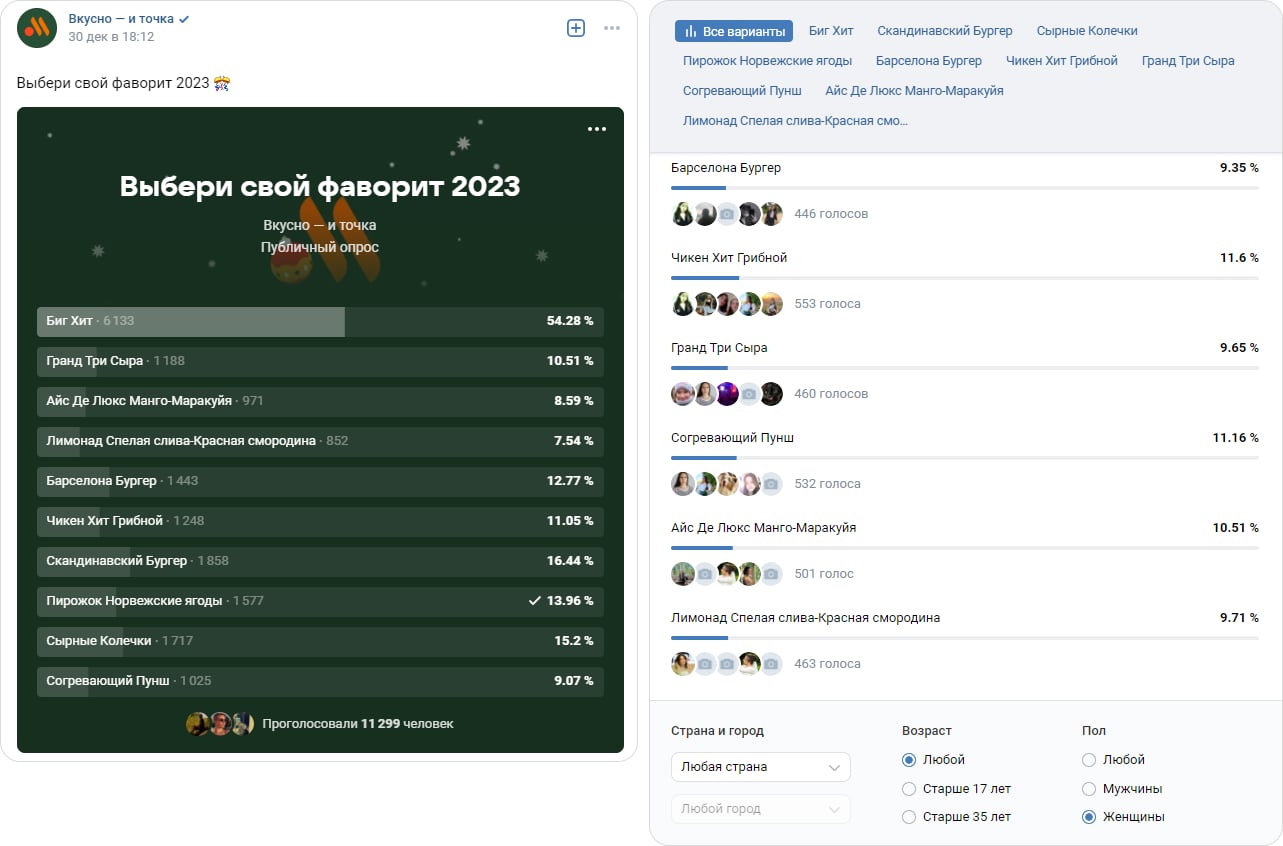The width and height of the screenshot is (1283, 846).
Task: Open the post's three-dot options menu
Action: 612,28
